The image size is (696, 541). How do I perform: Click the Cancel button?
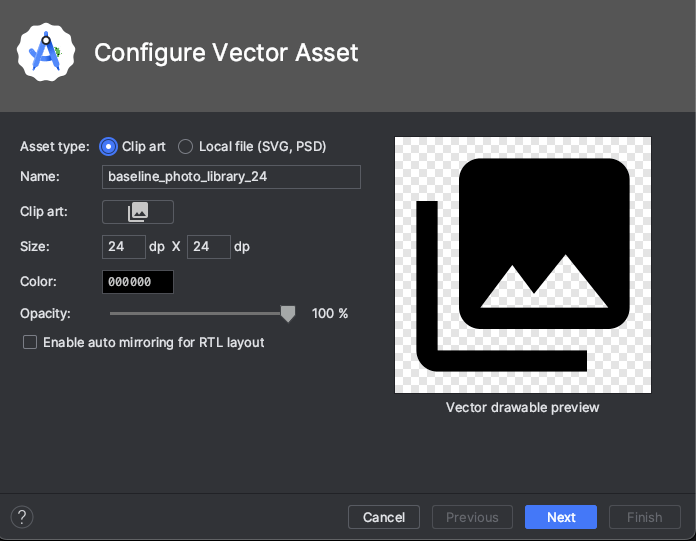click(x=384, y=517)
